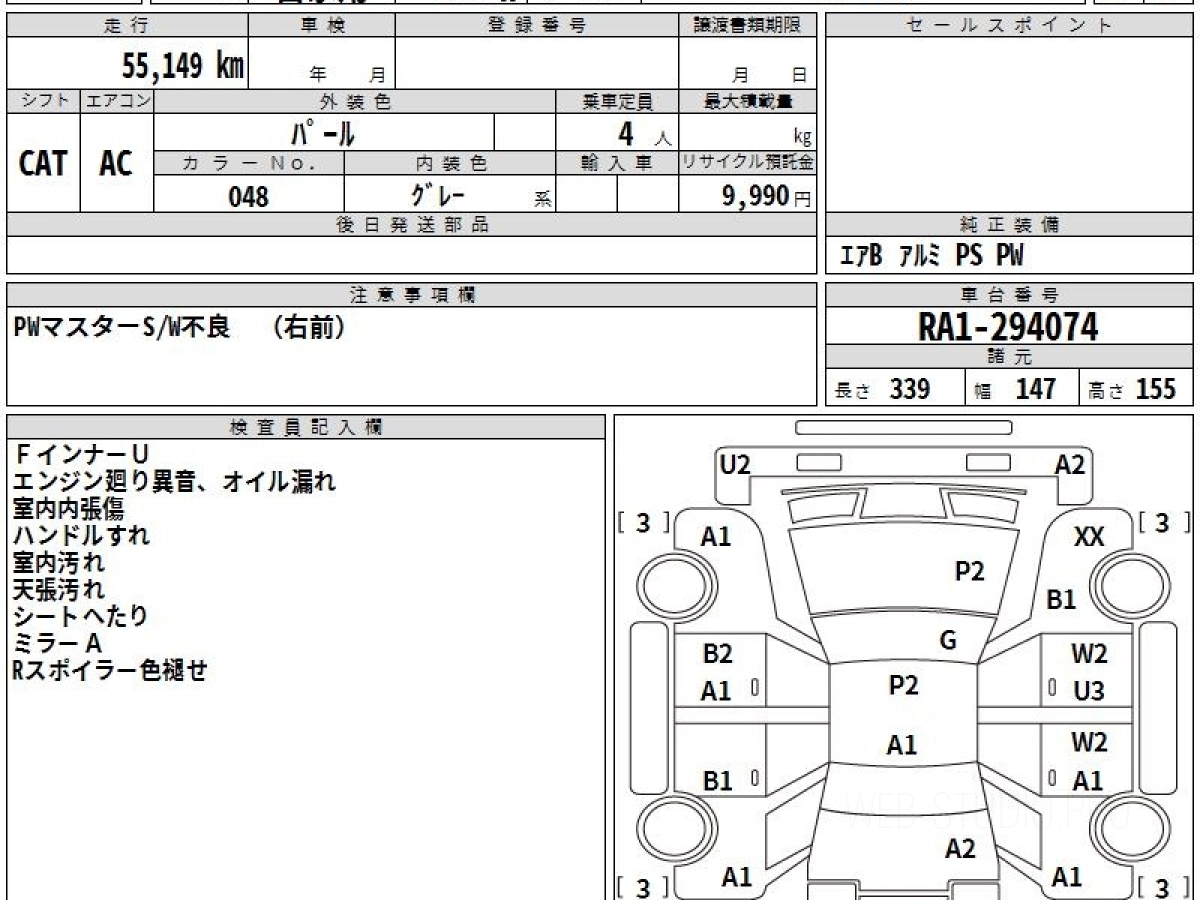The image size is (1200, 900).
Task: Click the 純正装備 header
Action: click(x=1009, y=225)
